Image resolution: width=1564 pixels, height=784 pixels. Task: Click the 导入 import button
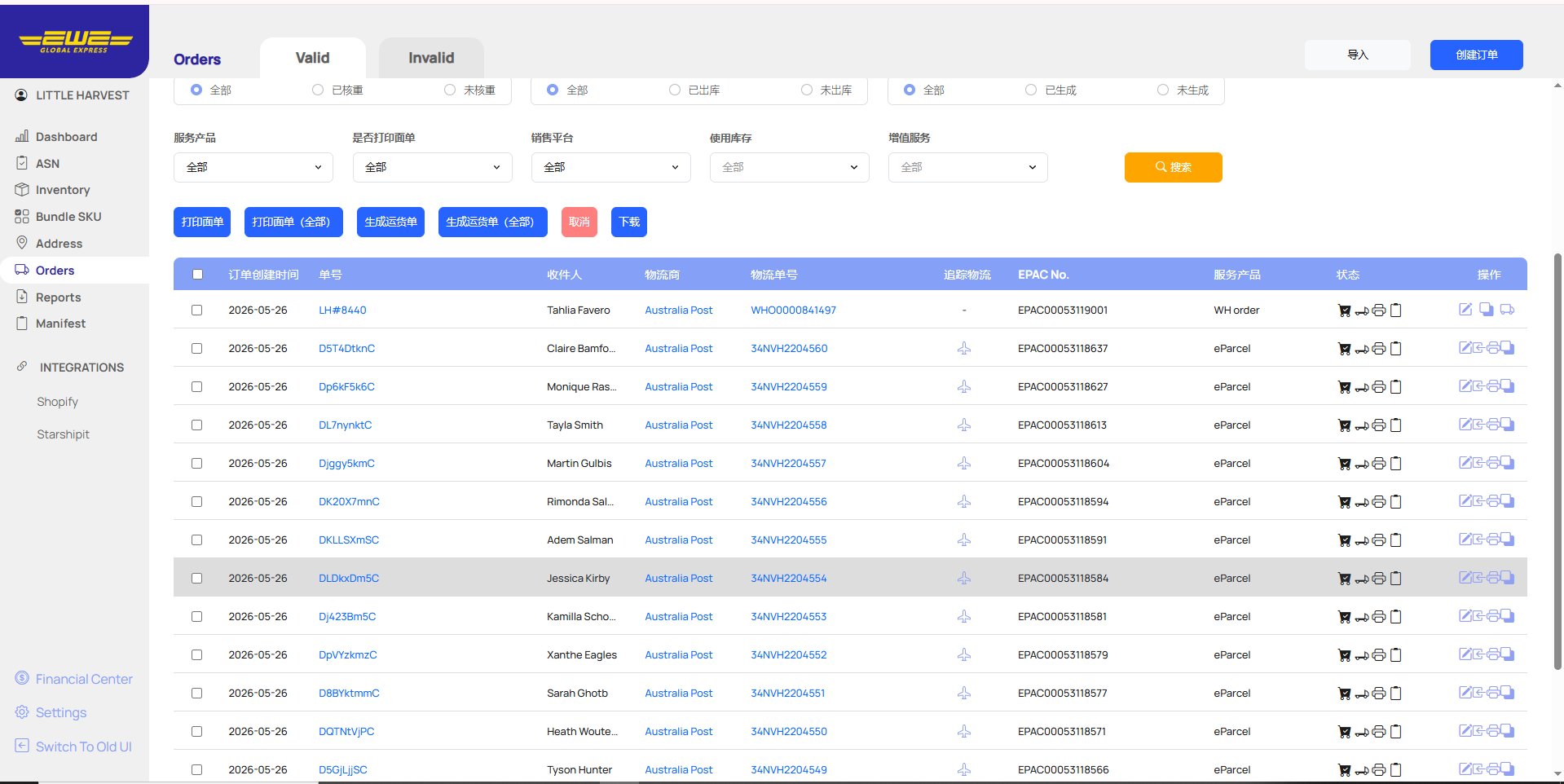pyautogui.click(x=1358, y=55)
